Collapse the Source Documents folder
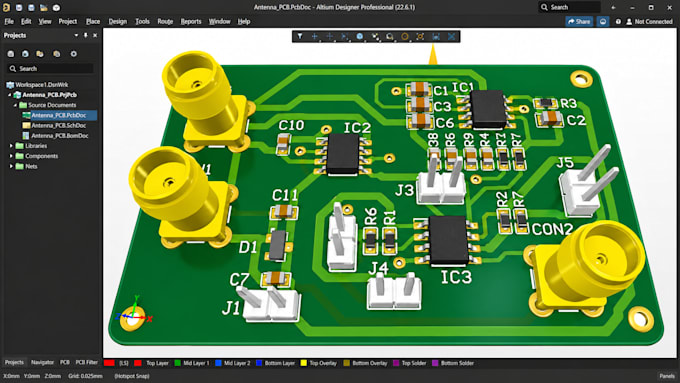Screen dimensions: 680x383 click(15, 105)
